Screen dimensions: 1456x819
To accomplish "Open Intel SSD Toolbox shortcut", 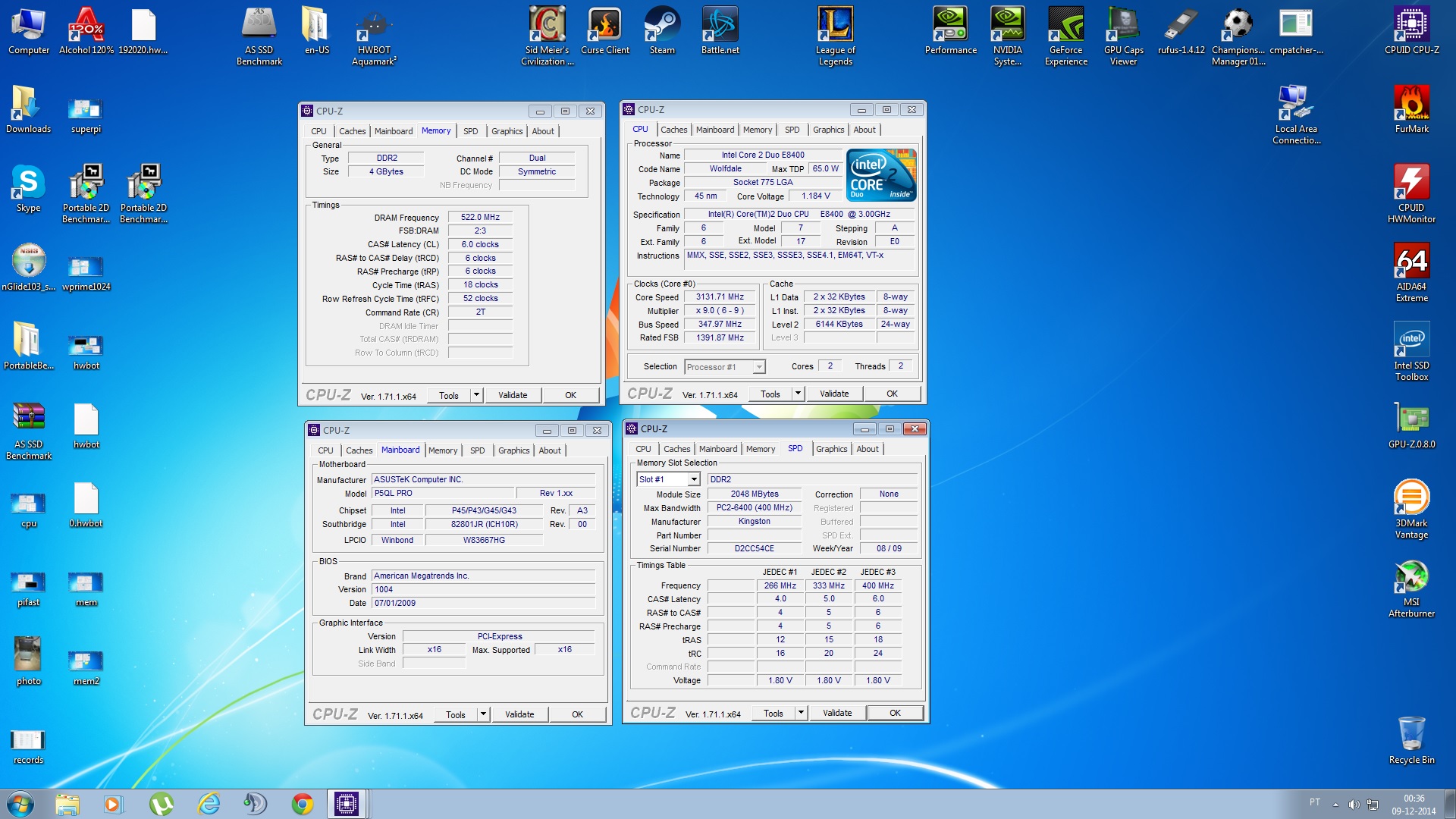I will pyautogui.click(x=1411, y=352).
